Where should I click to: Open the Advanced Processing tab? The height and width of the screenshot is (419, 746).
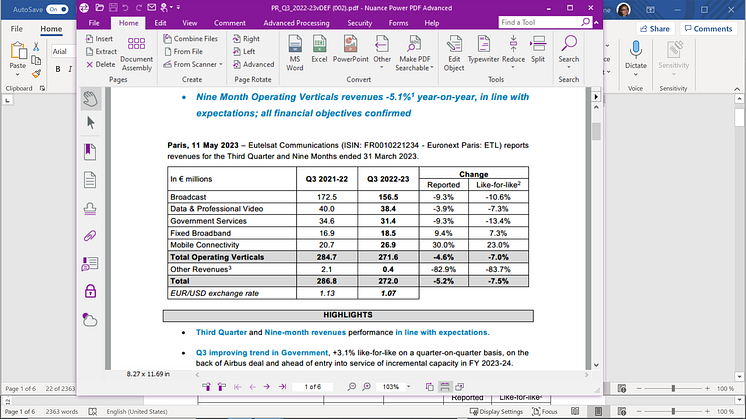point(296,23)
